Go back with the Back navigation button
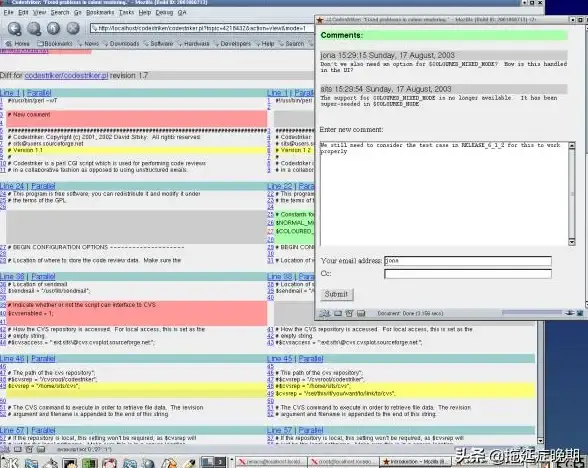The image size is (588, 468). point(14,28)
